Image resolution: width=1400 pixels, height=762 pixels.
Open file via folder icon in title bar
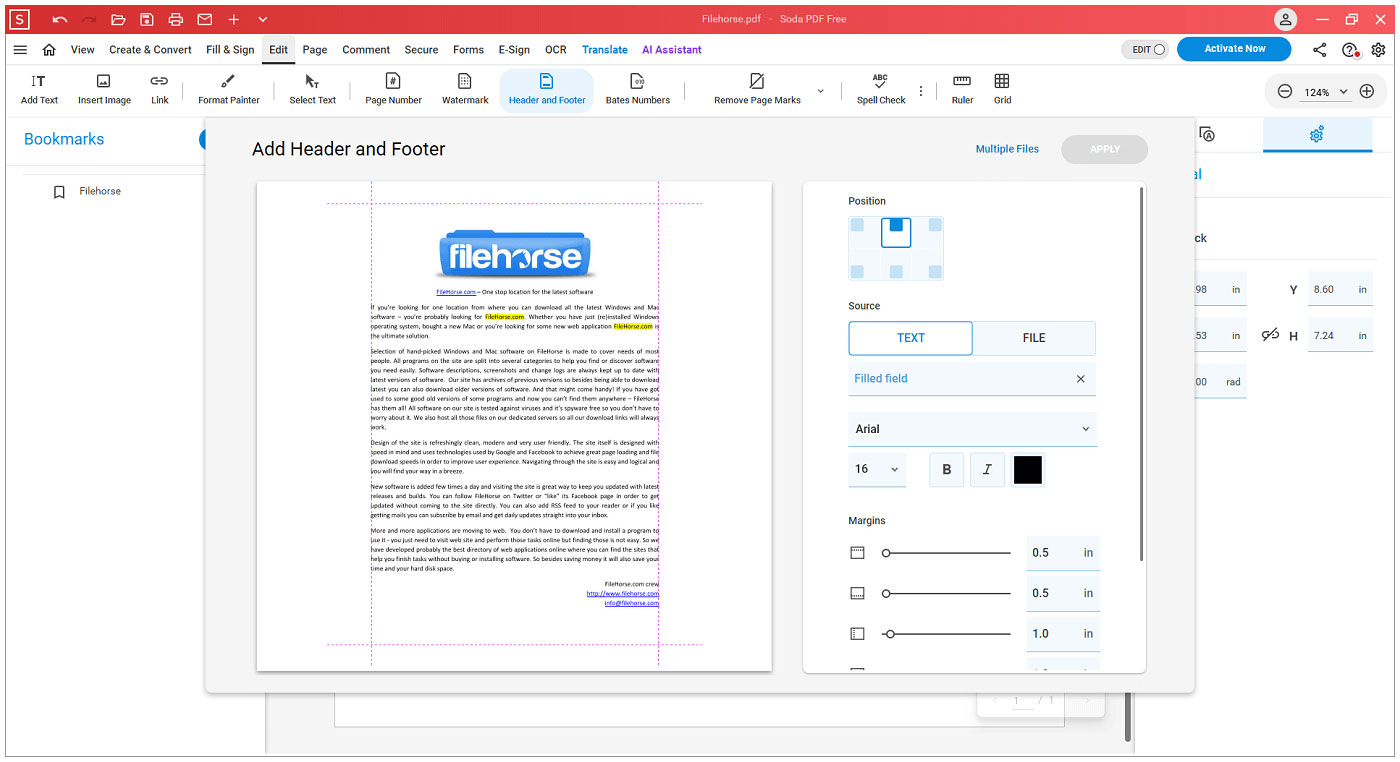(118, 19)
